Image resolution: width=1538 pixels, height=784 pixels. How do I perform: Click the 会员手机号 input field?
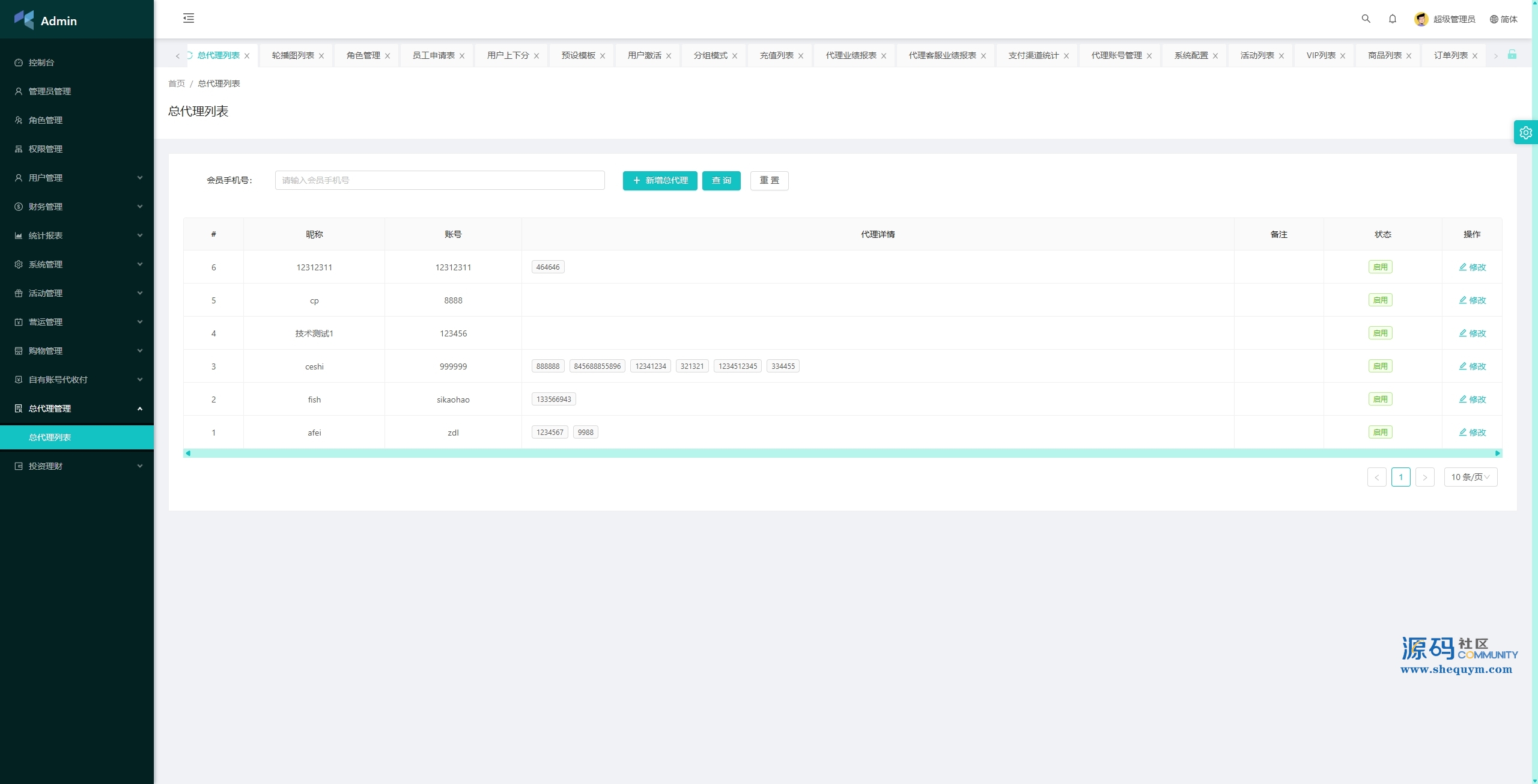coord(440,180)
